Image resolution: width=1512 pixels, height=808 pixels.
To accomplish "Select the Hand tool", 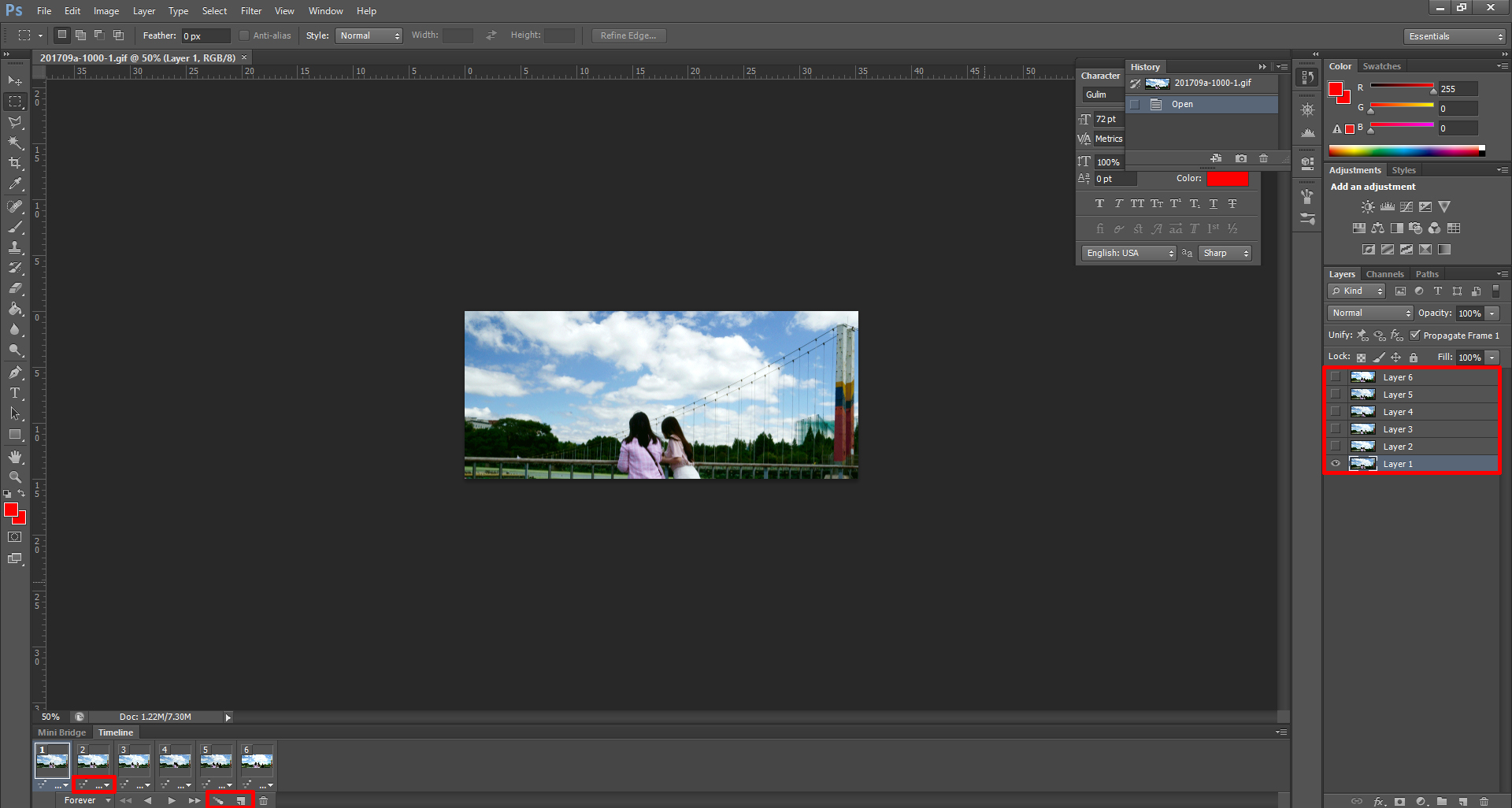I will (x=15, y=457).
